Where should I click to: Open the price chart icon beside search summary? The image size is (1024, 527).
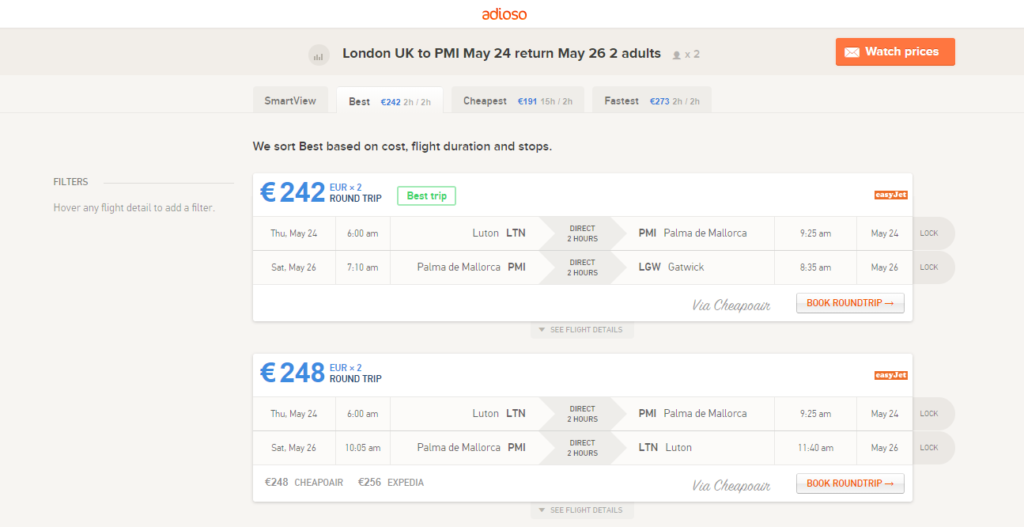tap(319, 55)
